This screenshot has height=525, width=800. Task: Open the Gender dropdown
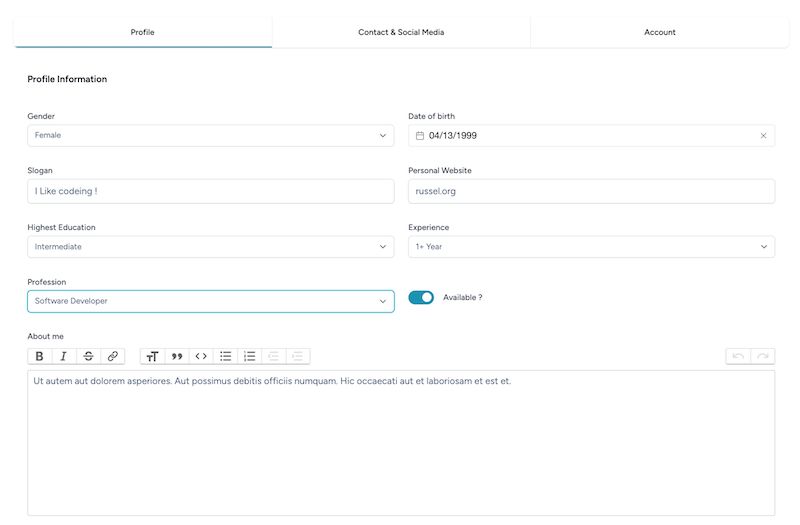pos(211,136)
